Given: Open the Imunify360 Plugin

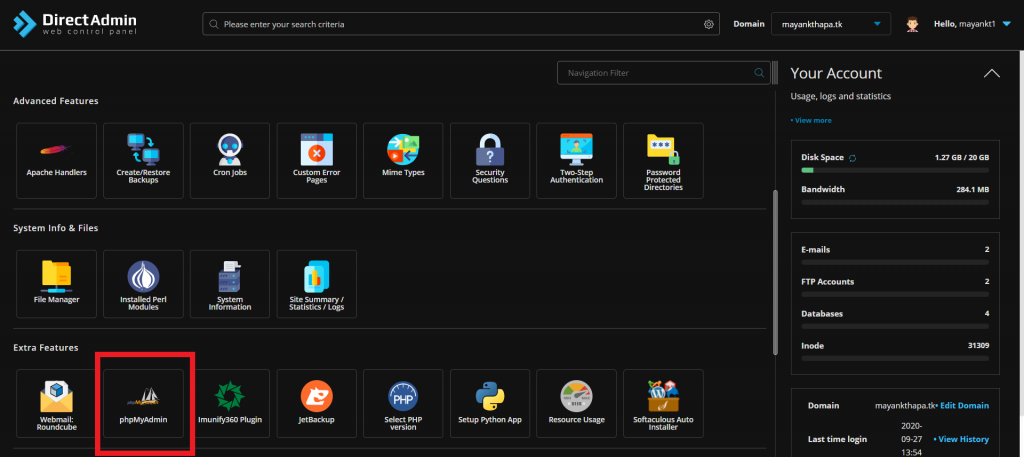Looking at the screenshot, I should (230, 403).
